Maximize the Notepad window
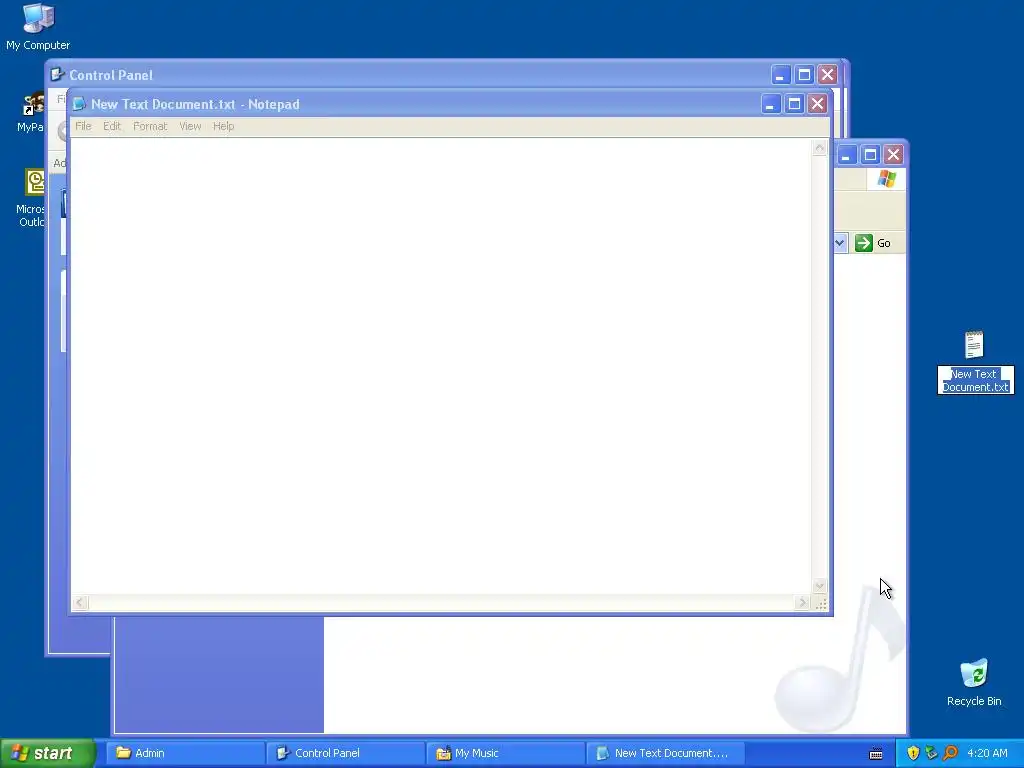 pyautogui.click(x=794, y=104)
